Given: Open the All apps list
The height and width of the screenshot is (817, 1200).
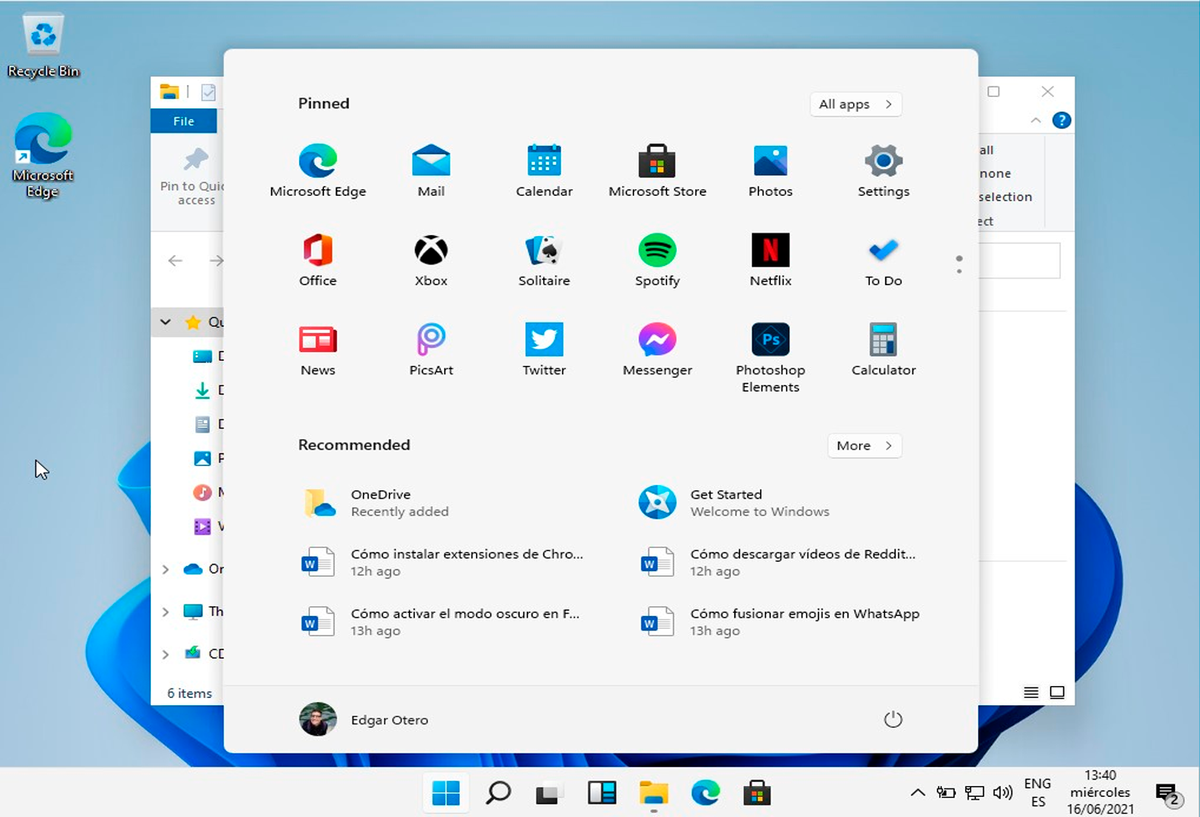Looking at the screenshot, I should [856, 104].
